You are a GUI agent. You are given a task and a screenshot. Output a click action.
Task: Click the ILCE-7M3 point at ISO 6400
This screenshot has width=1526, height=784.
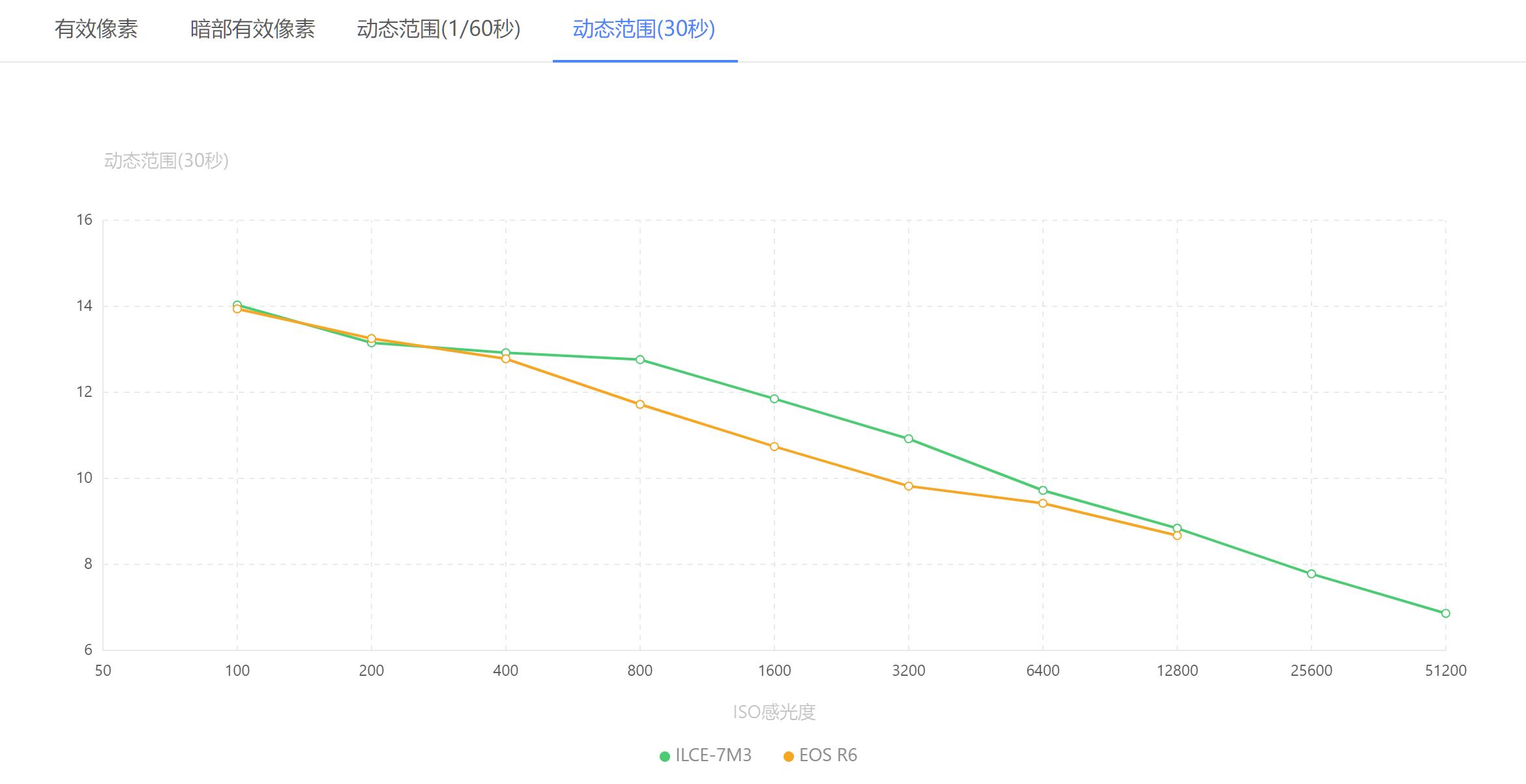pyautogui.click(x=1043, y=490)
